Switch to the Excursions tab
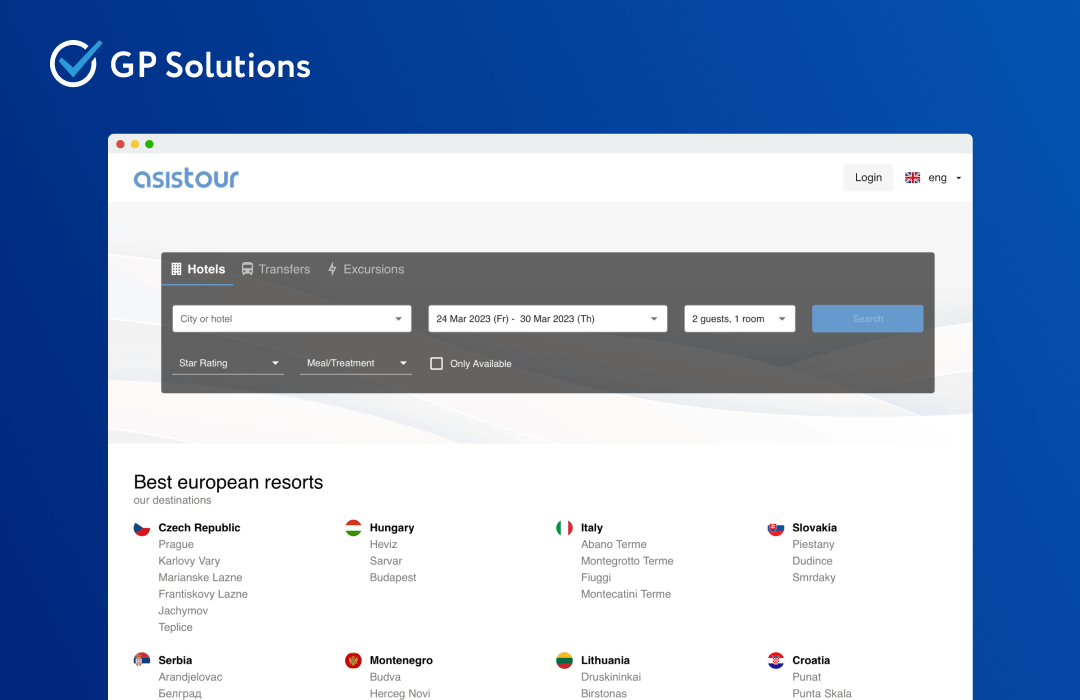Screen dimensions: 1080x700 pyautogui.click(x=366, y=269)
